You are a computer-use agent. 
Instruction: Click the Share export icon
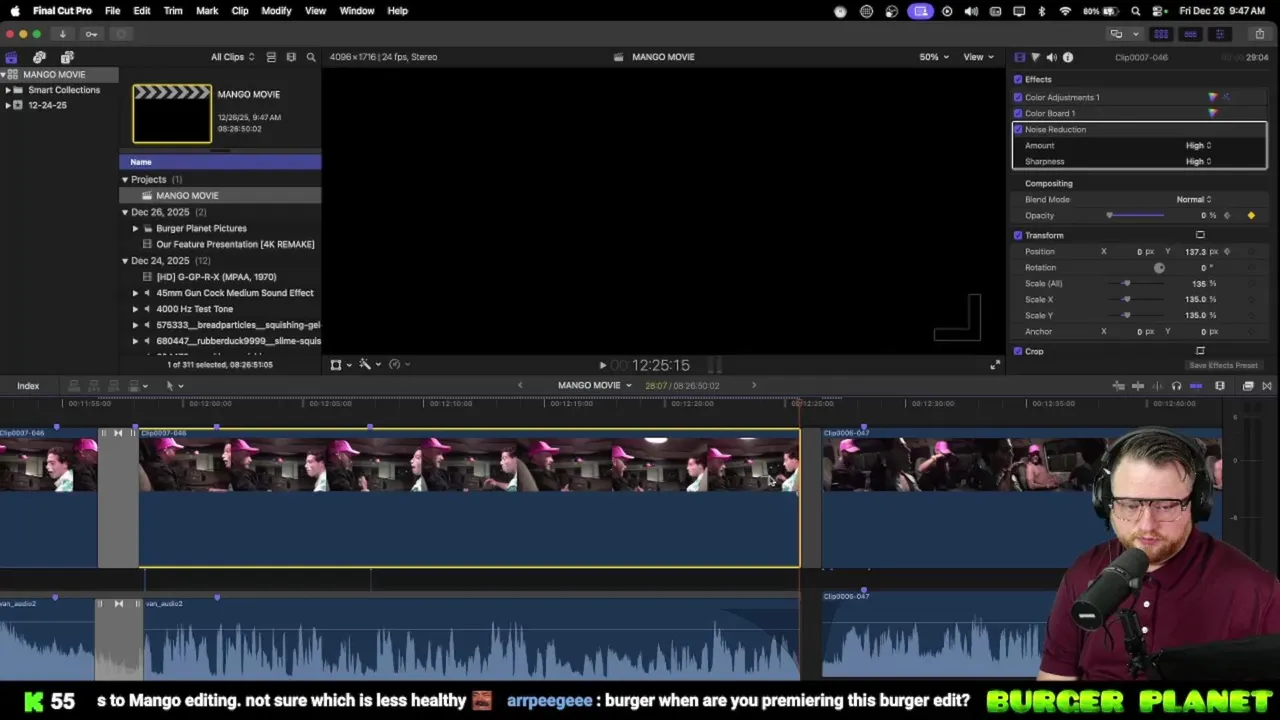[1260, 34]
